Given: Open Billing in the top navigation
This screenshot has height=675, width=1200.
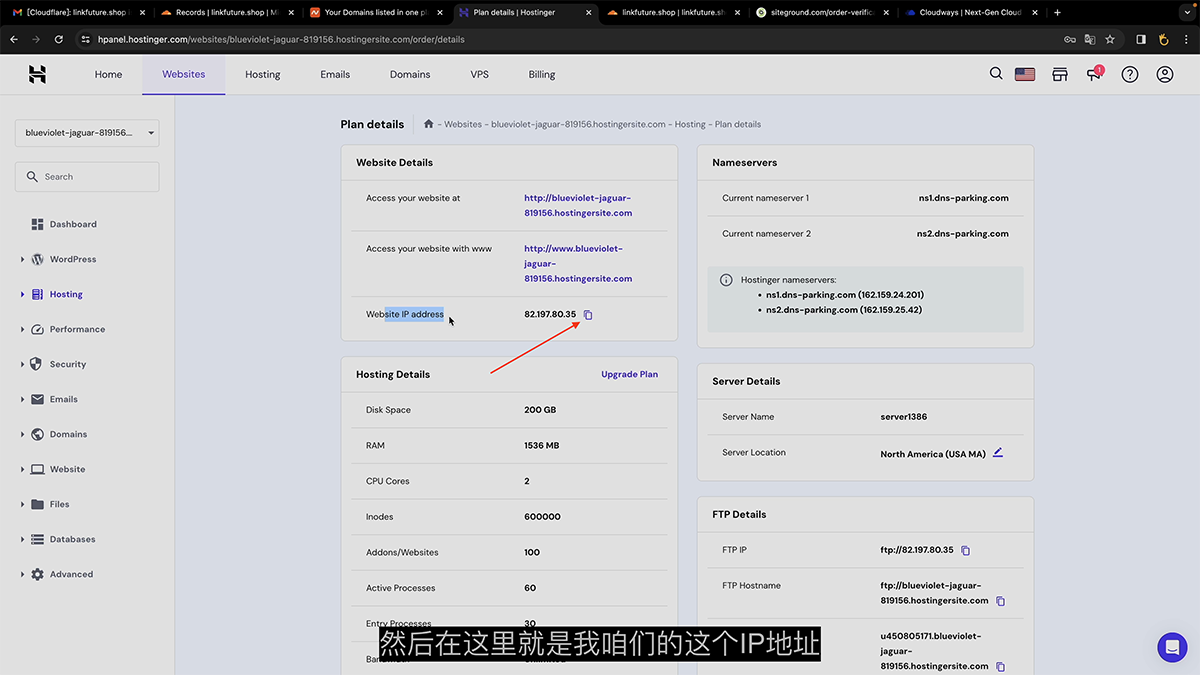Looking at the screenshot, I should [542, 74].
